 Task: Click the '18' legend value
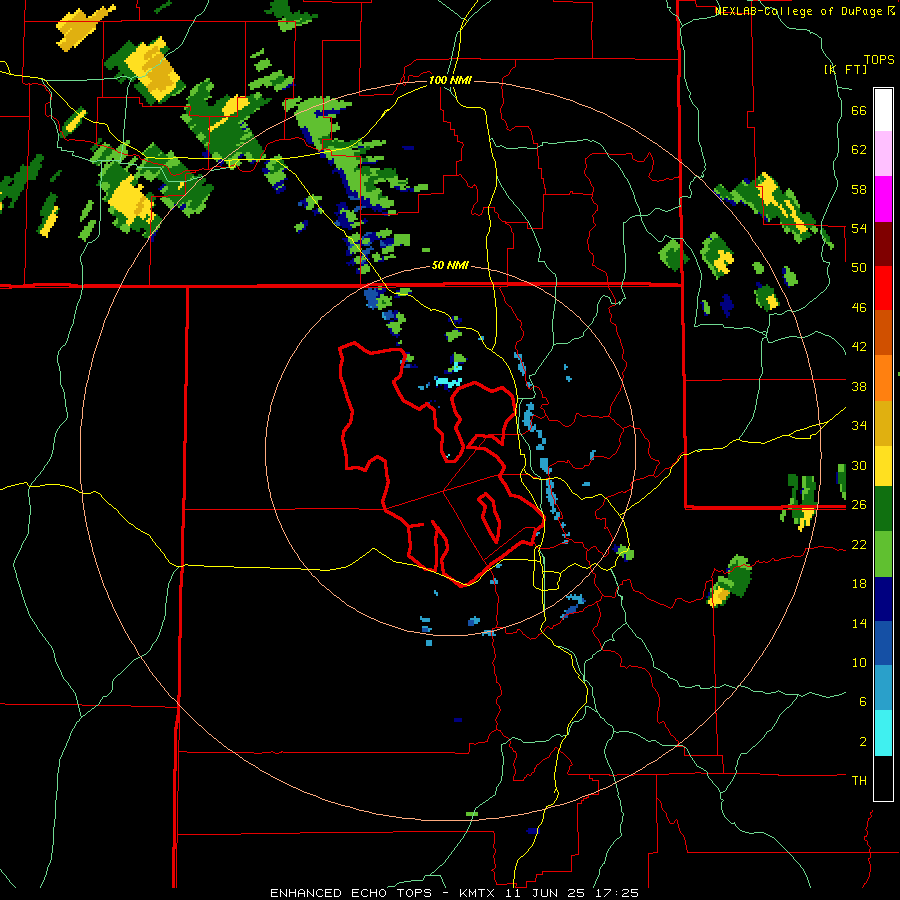click(x=859, y=584)
